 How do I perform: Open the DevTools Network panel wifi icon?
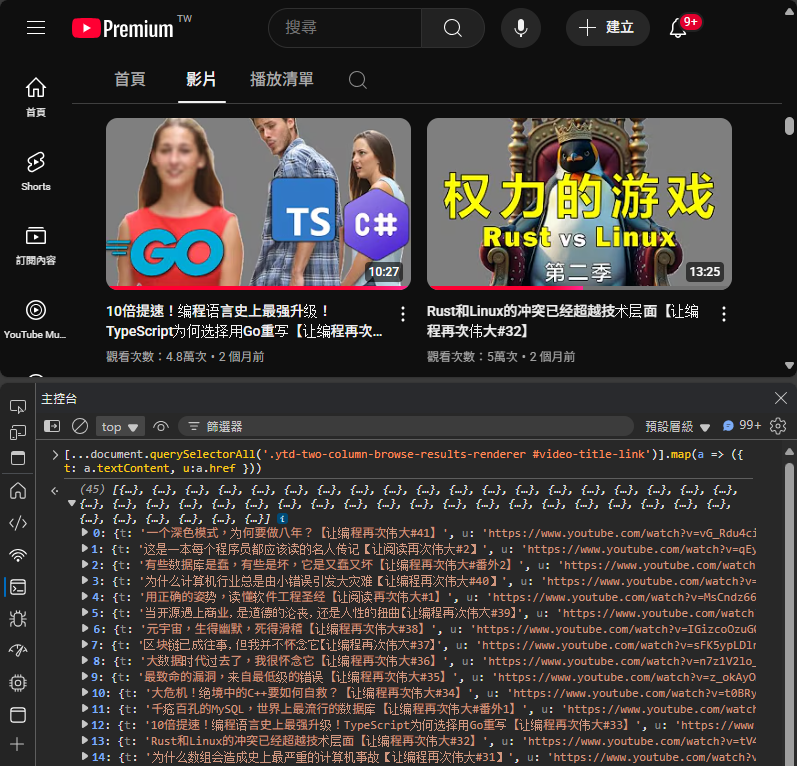pyautogui.click(x=18, y=555)
